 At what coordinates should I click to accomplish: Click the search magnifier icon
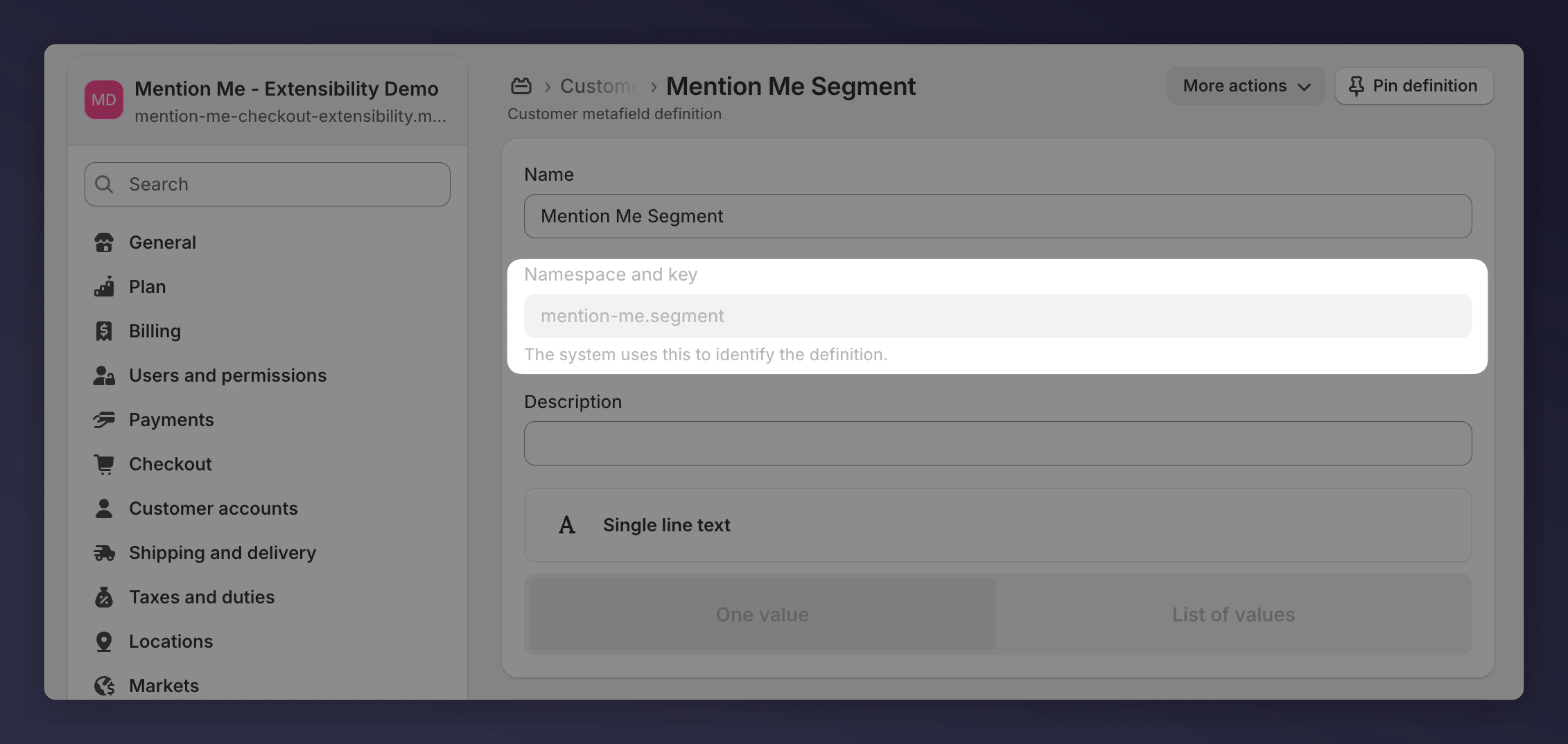104,184
